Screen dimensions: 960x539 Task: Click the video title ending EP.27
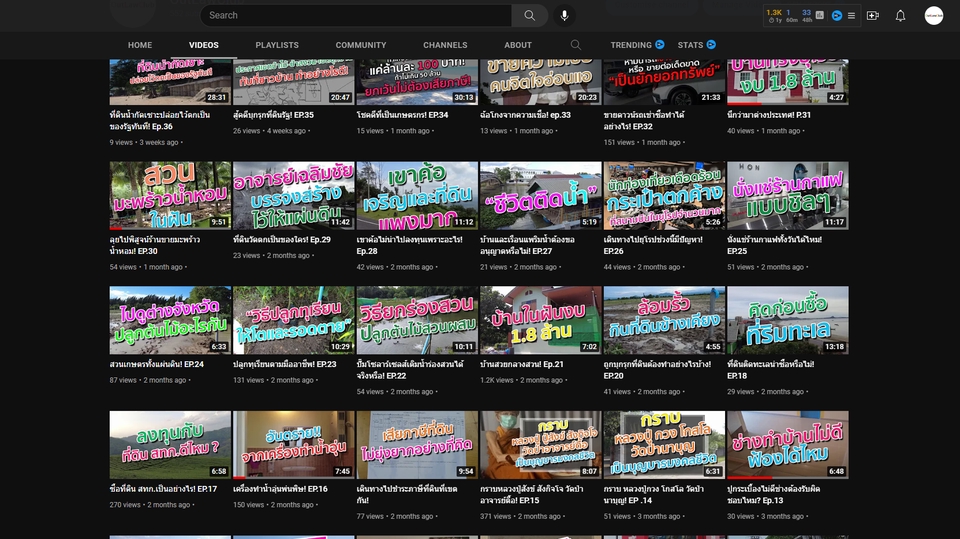click(x=527, y=245)
